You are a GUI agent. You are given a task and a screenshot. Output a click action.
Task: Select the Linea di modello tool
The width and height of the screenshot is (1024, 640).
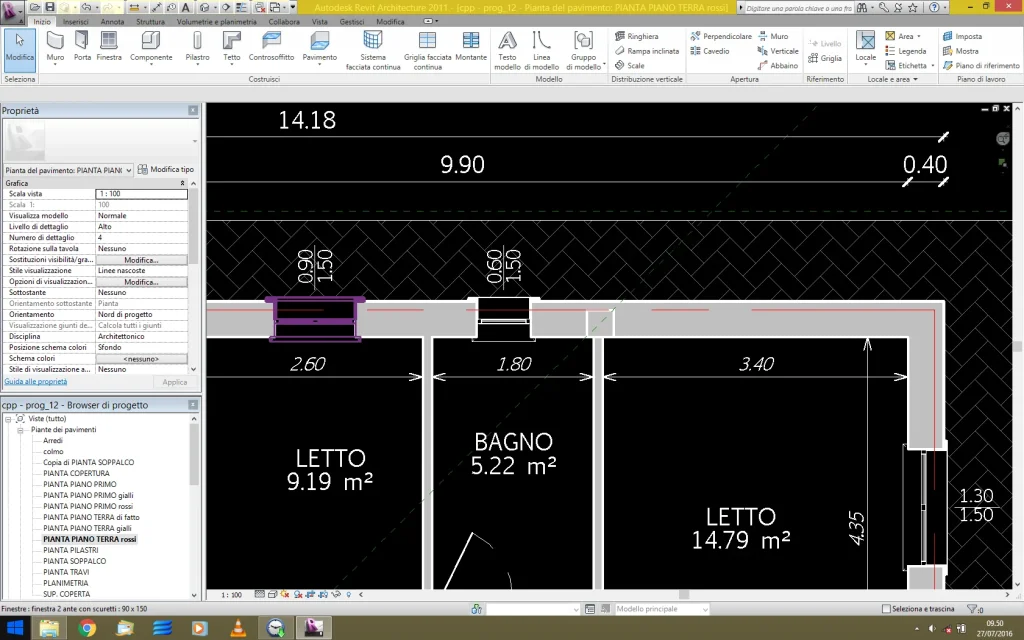(x=541, y=50)
